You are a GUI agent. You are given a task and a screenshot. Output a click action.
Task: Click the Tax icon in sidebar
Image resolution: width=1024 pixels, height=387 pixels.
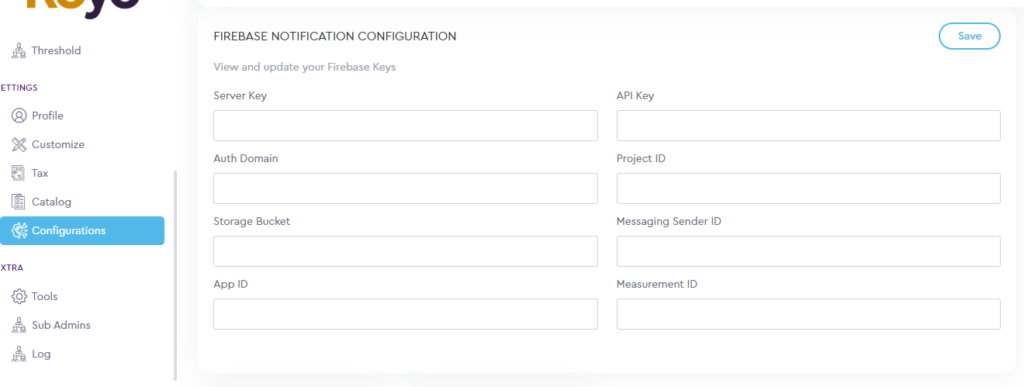[19, 173]
